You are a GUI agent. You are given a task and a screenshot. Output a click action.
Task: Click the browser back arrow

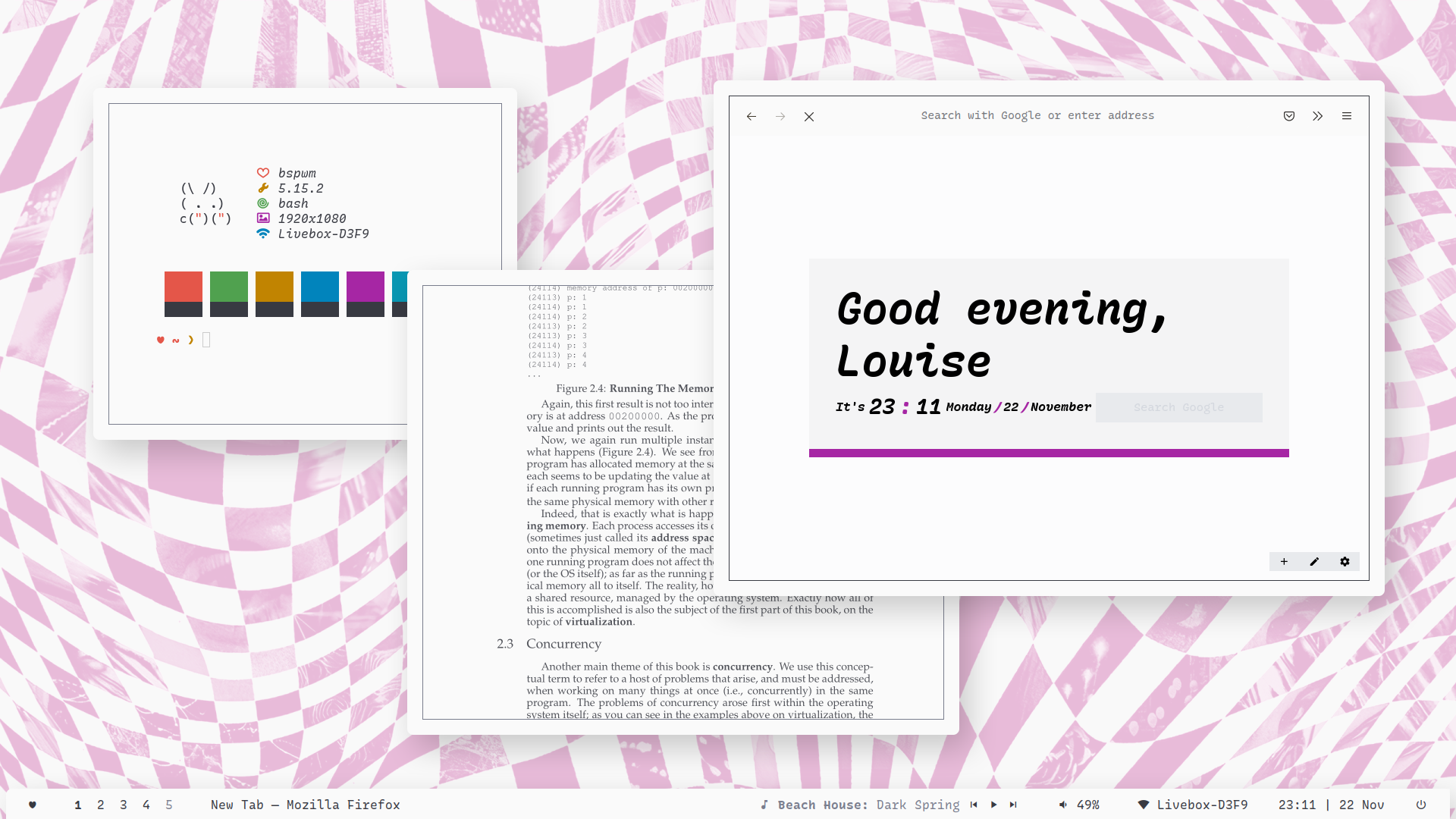point(751,116)
